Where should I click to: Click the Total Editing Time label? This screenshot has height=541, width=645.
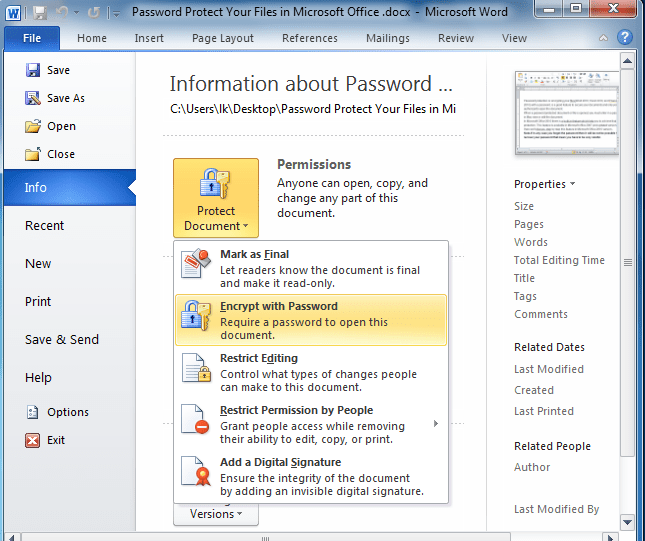click(559, 260)
